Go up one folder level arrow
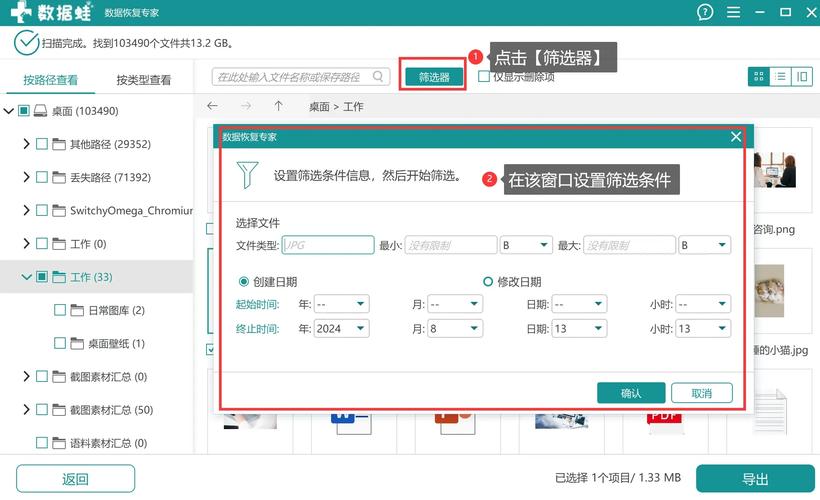The height and width of the screenshot is (500, 820). 278,106
